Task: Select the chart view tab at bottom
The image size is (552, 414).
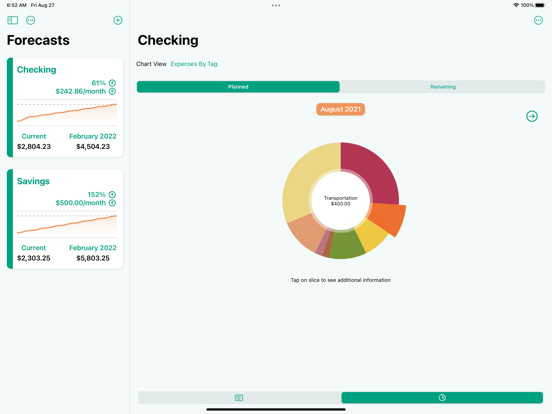Action: tap(442, 397)
